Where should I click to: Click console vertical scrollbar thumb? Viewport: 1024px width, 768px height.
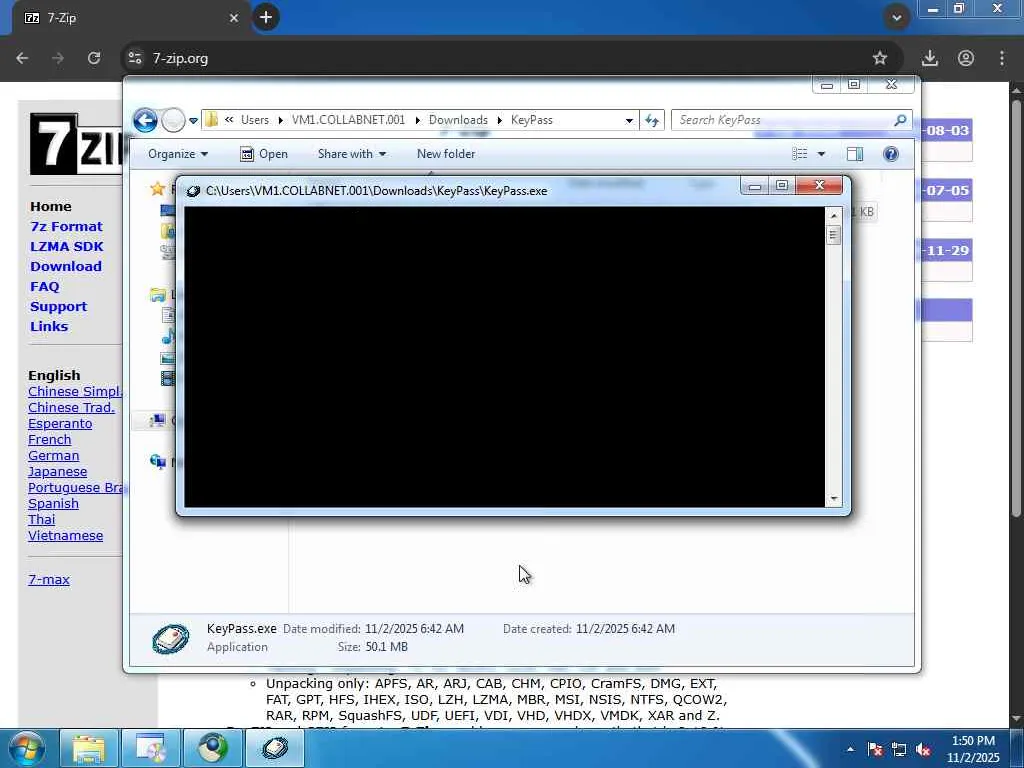tap(833, 235)
